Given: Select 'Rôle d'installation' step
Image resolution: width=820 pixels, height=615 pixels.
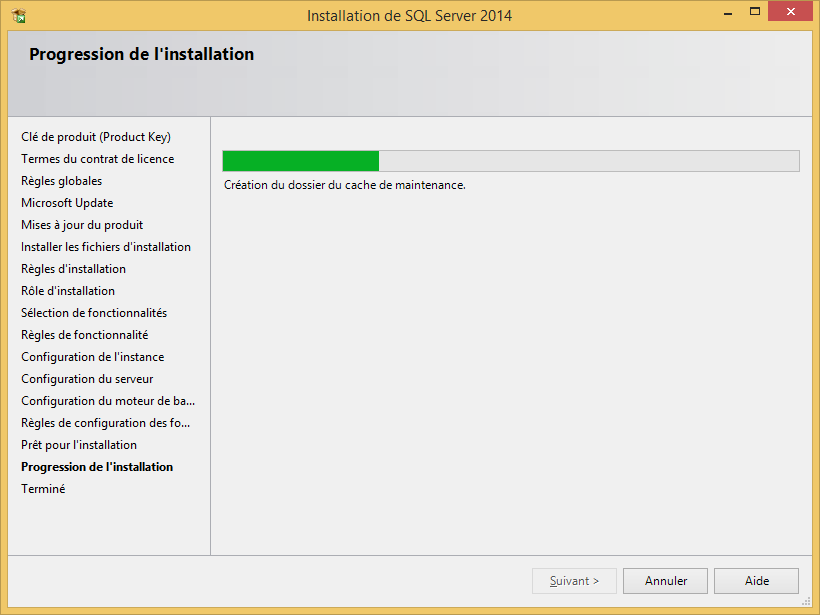Looking at the screenshot, I should [67, 291].
